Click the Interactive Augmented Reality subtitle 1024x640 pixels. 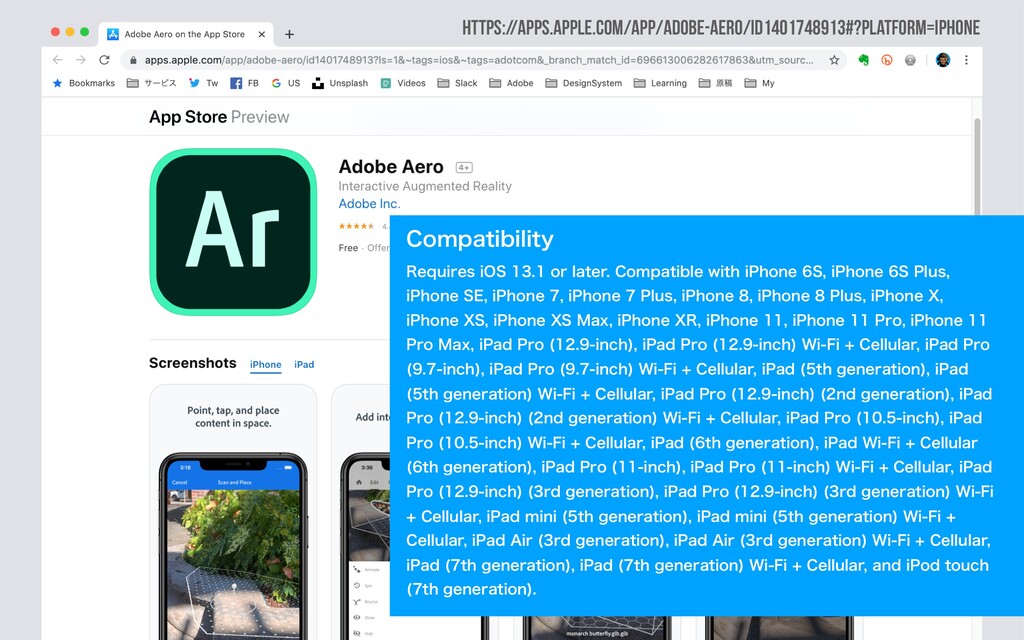point(424,186)
